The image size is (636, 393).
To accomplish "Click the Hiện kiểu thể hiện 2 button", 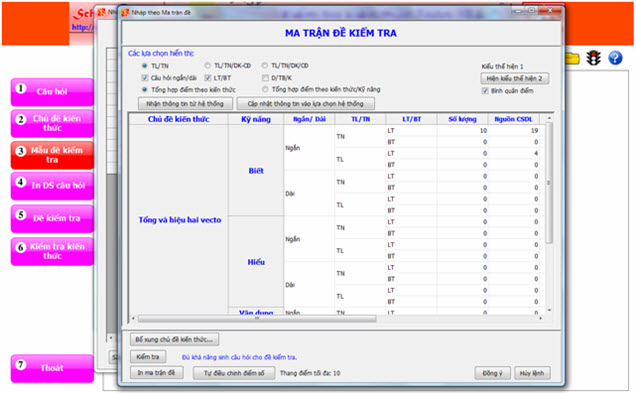I will click(514, 78).
